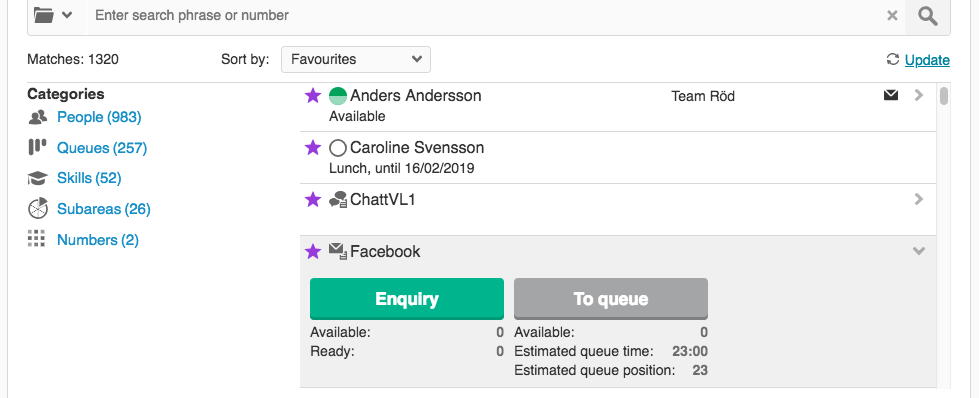Filter by Numbers category
This screenshot has height=398, width=979.
pos(97,240)
